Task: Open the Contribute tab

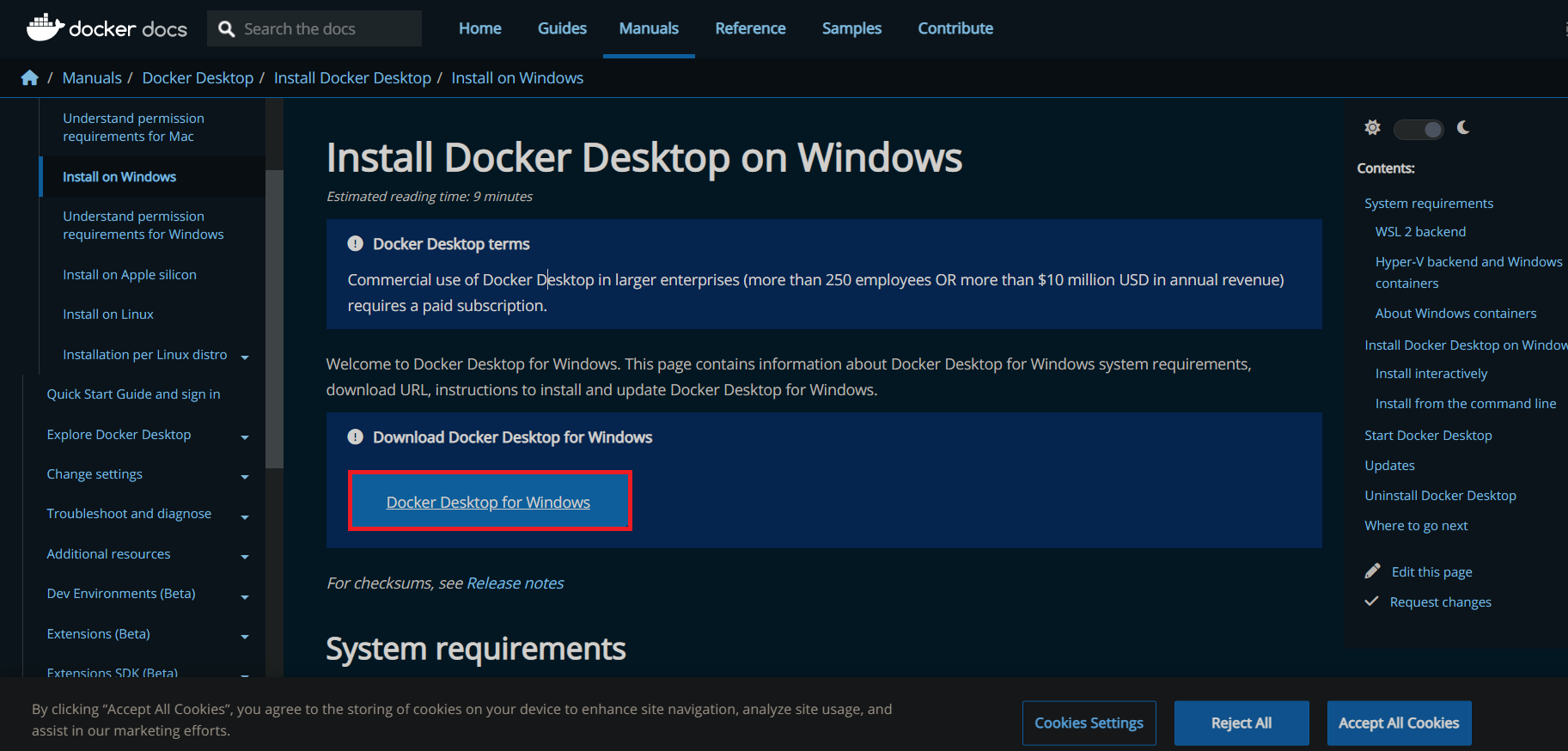Action: point(955,28)
